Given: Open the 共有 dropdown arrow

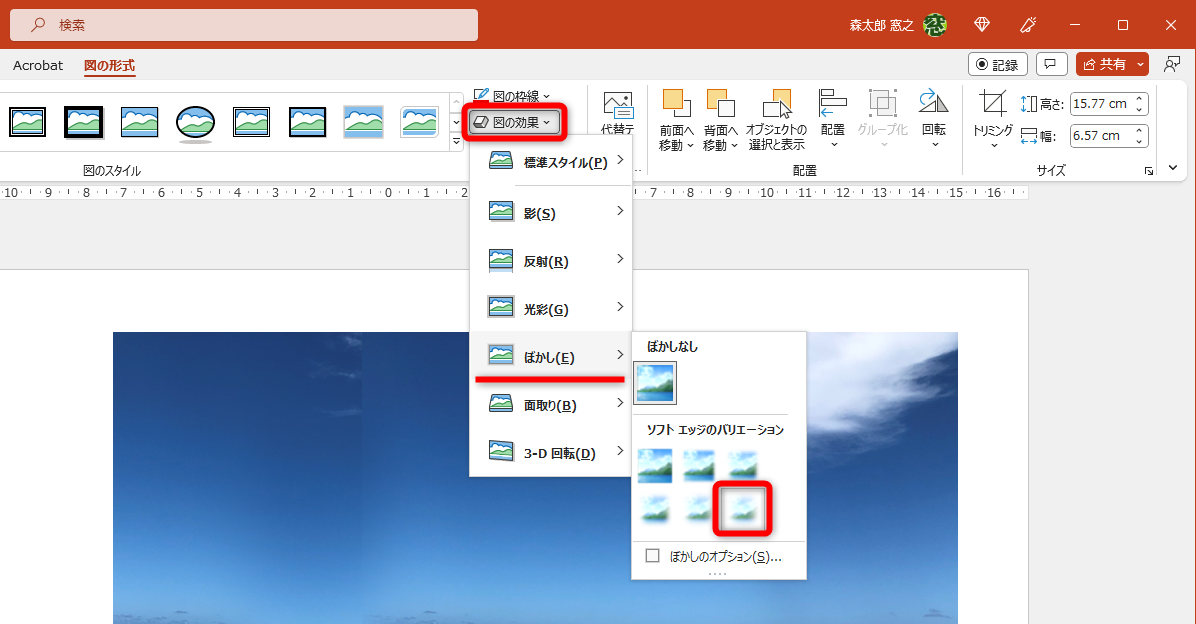Looking at the screenshot, I should tap(1140, 64).
